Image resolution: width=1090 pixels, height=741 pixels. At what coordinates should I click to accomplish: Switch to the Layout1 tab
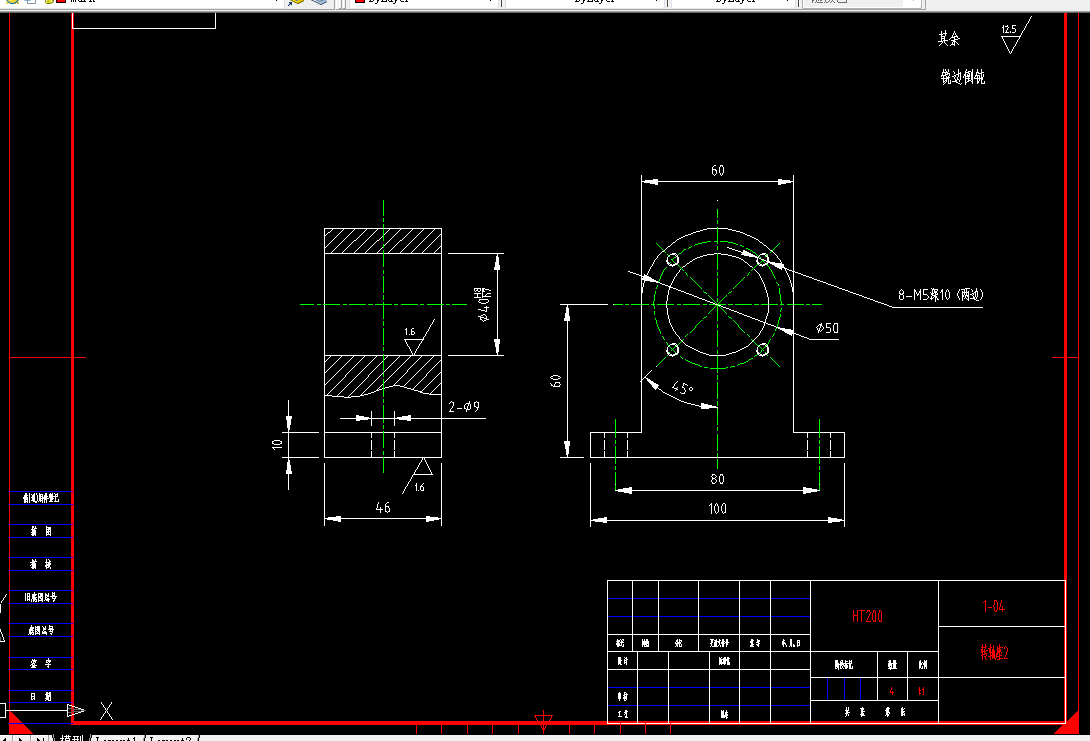click(x=116, y=738)
